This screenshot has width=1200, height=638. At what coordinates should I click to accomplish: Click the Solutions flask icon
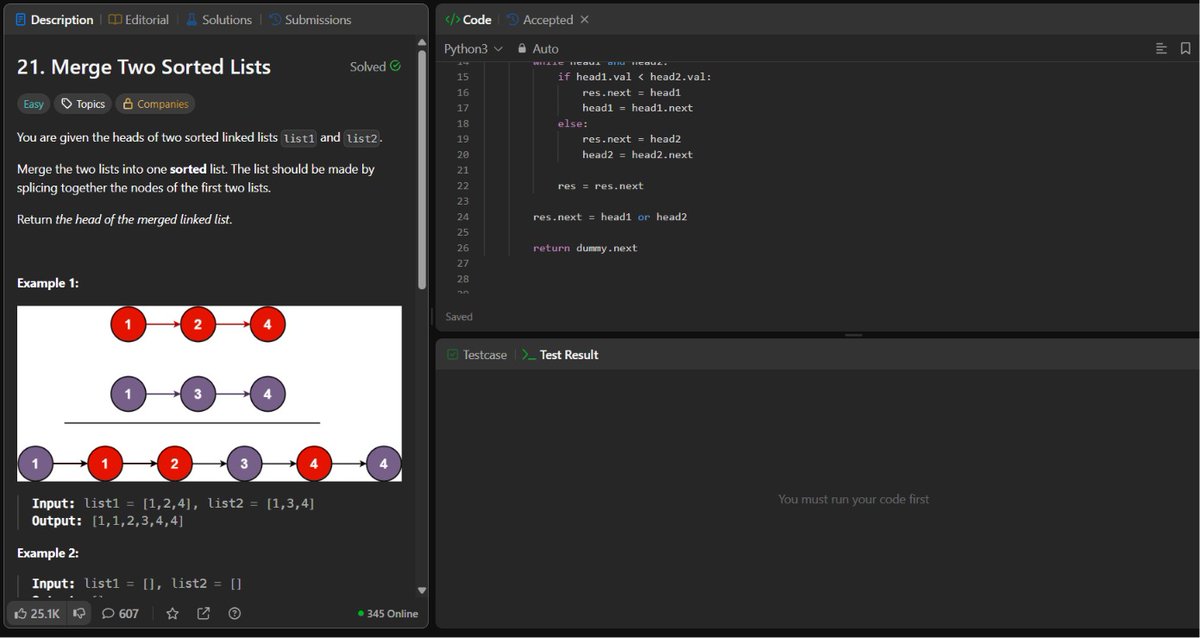coord(190,19)
